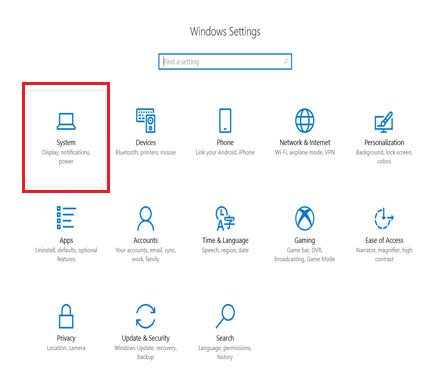Viewport: 440px width, 390px height.
Task: Open the Update & Security arrows icon
Action: pyautogui.click(x=146, y=316)
